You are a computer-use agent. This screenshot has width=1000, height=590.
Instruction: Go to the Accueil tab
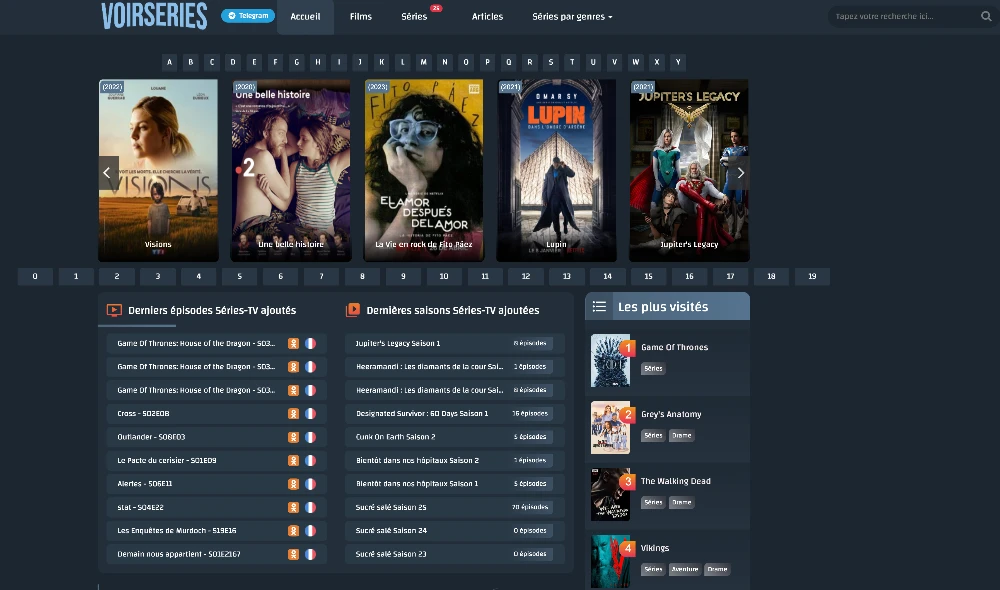coord(305,17)
